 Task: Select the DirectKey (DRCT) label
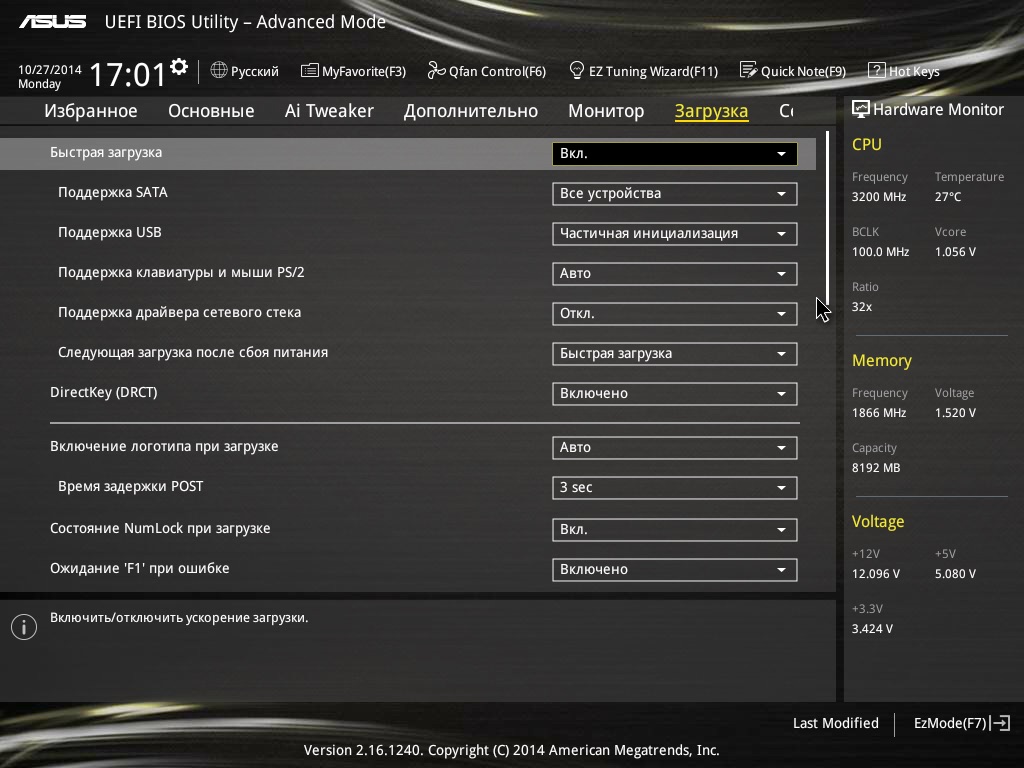point(104,392)
